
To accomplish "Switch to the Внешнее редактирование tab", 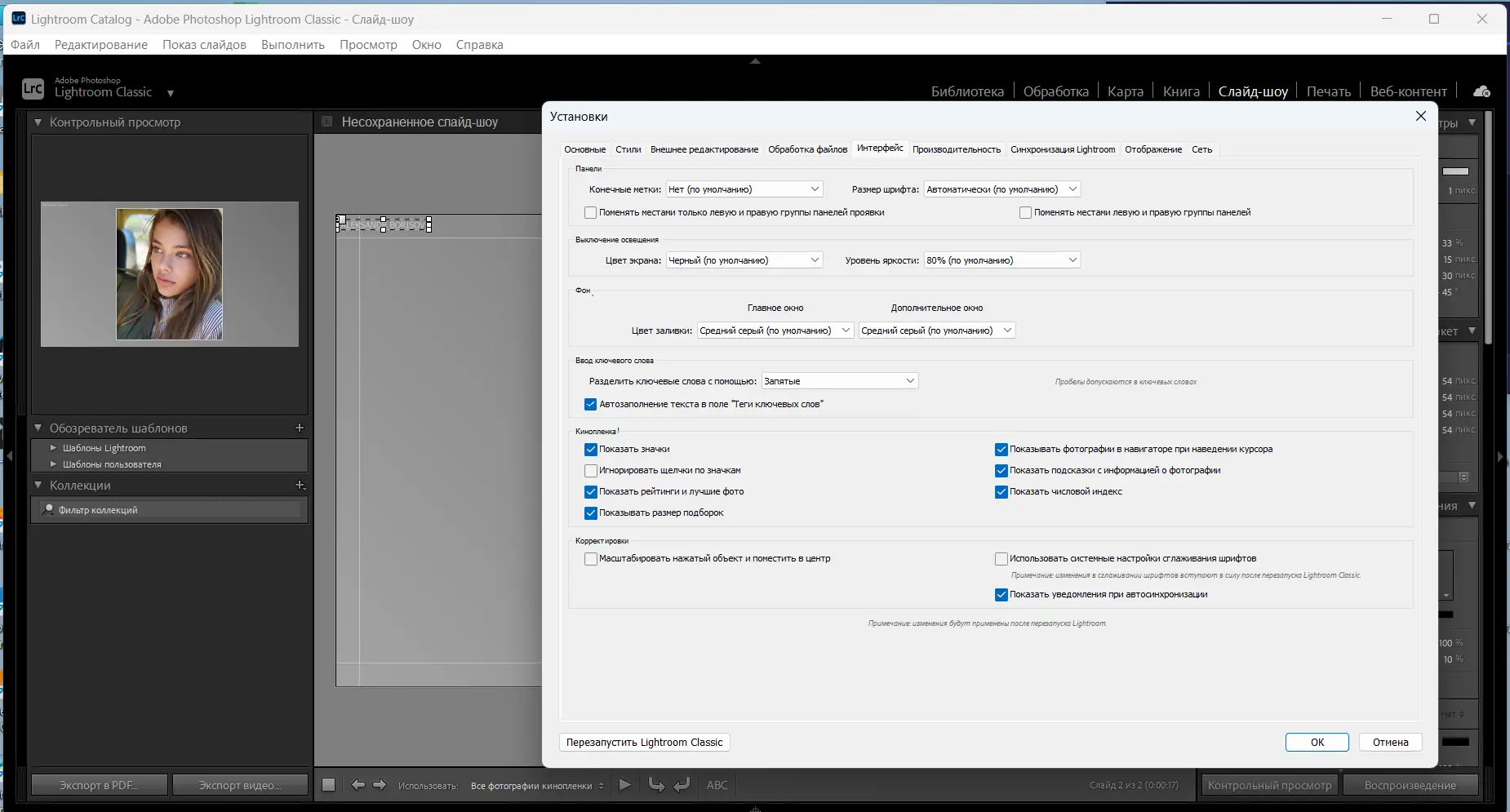I will coord(704,149).
